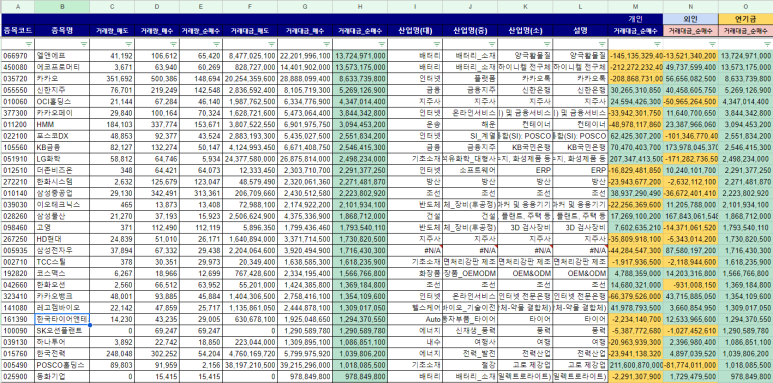The image size is (773, 383).
Task: Select the value 313,361 in column E
Action: click(x=201, y=193)
